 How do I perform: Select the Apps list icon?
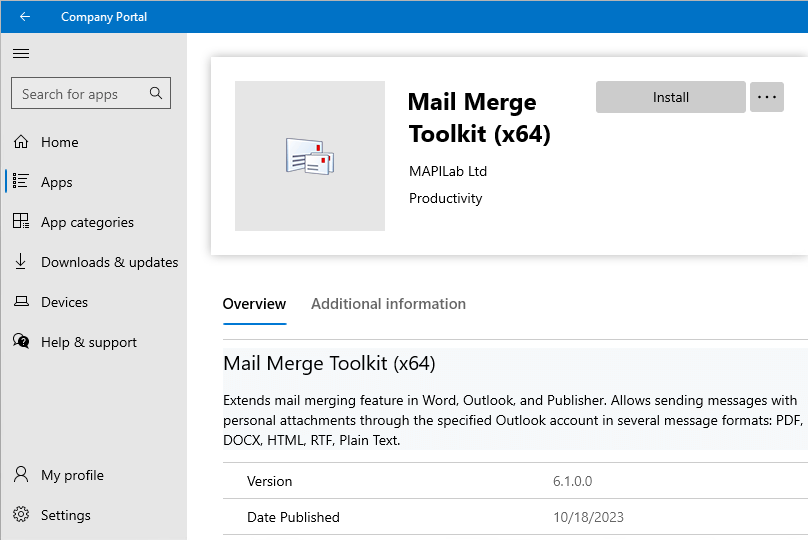pos(21,182)
